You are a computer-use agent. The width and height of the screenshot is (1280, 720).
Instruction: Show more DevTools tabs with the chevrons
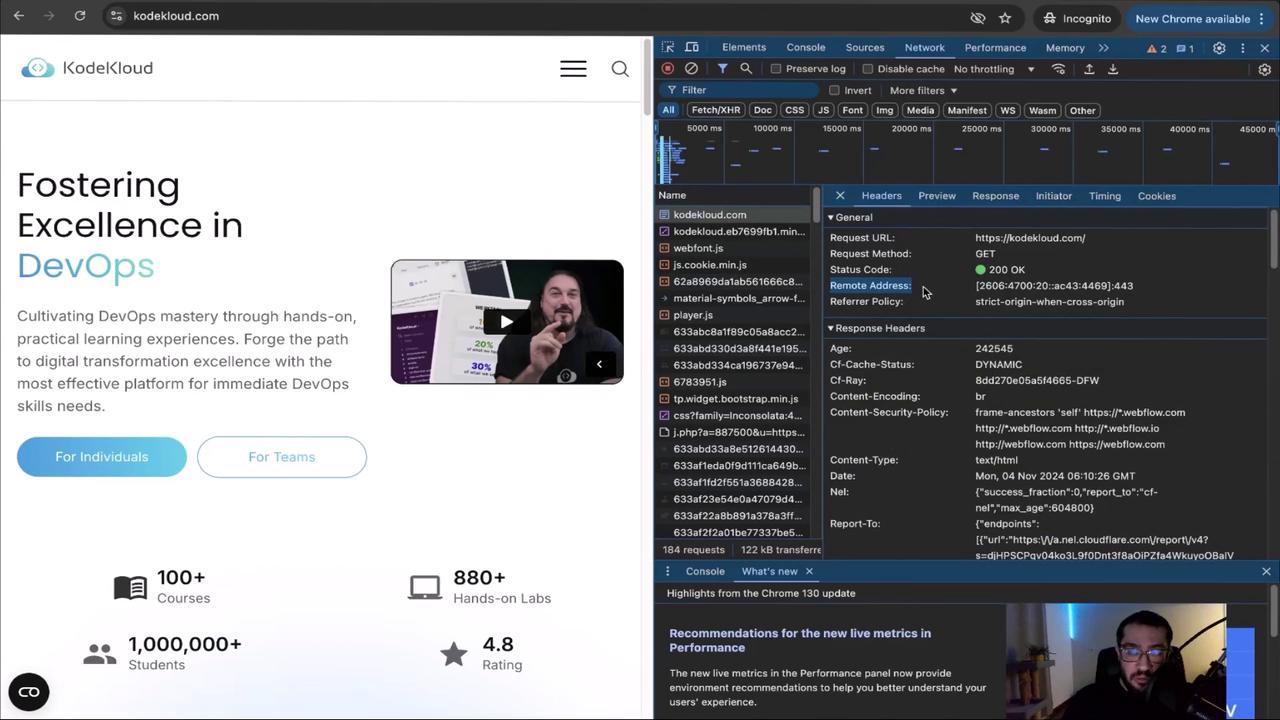(x=1103, y=48)
